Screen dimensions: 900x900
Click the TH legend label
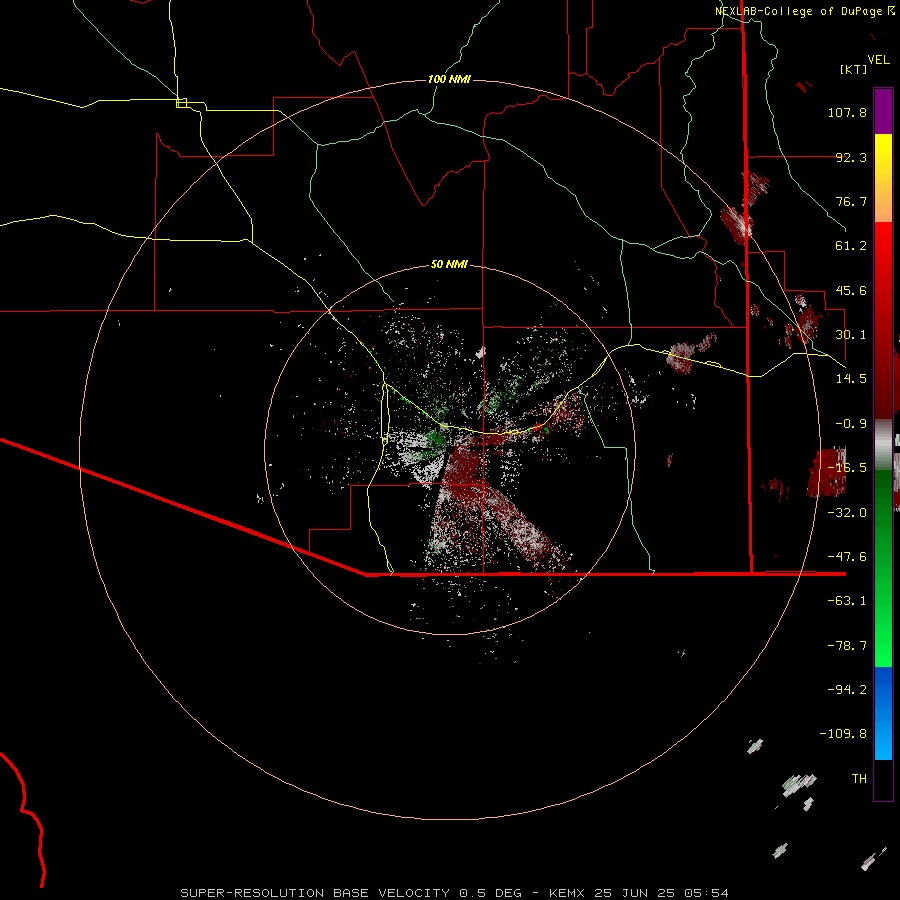859,779
